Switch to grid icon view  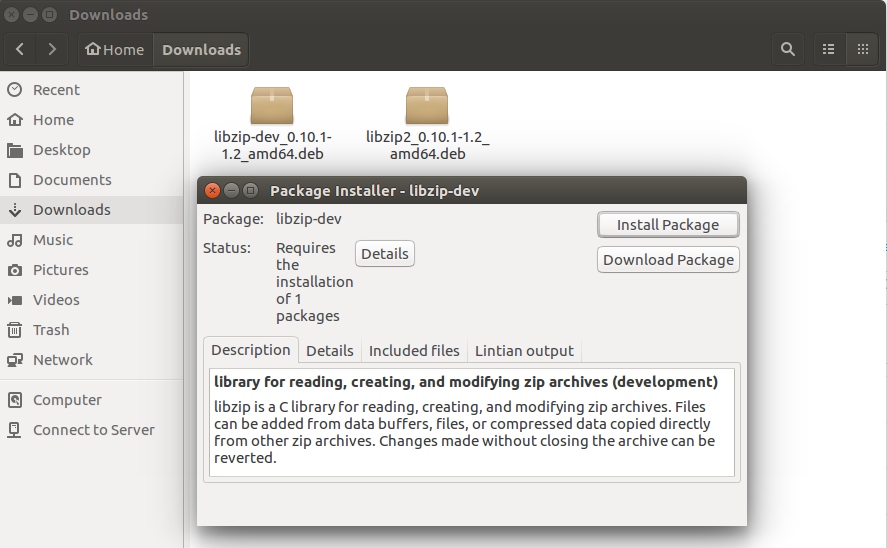coord(861,49)
